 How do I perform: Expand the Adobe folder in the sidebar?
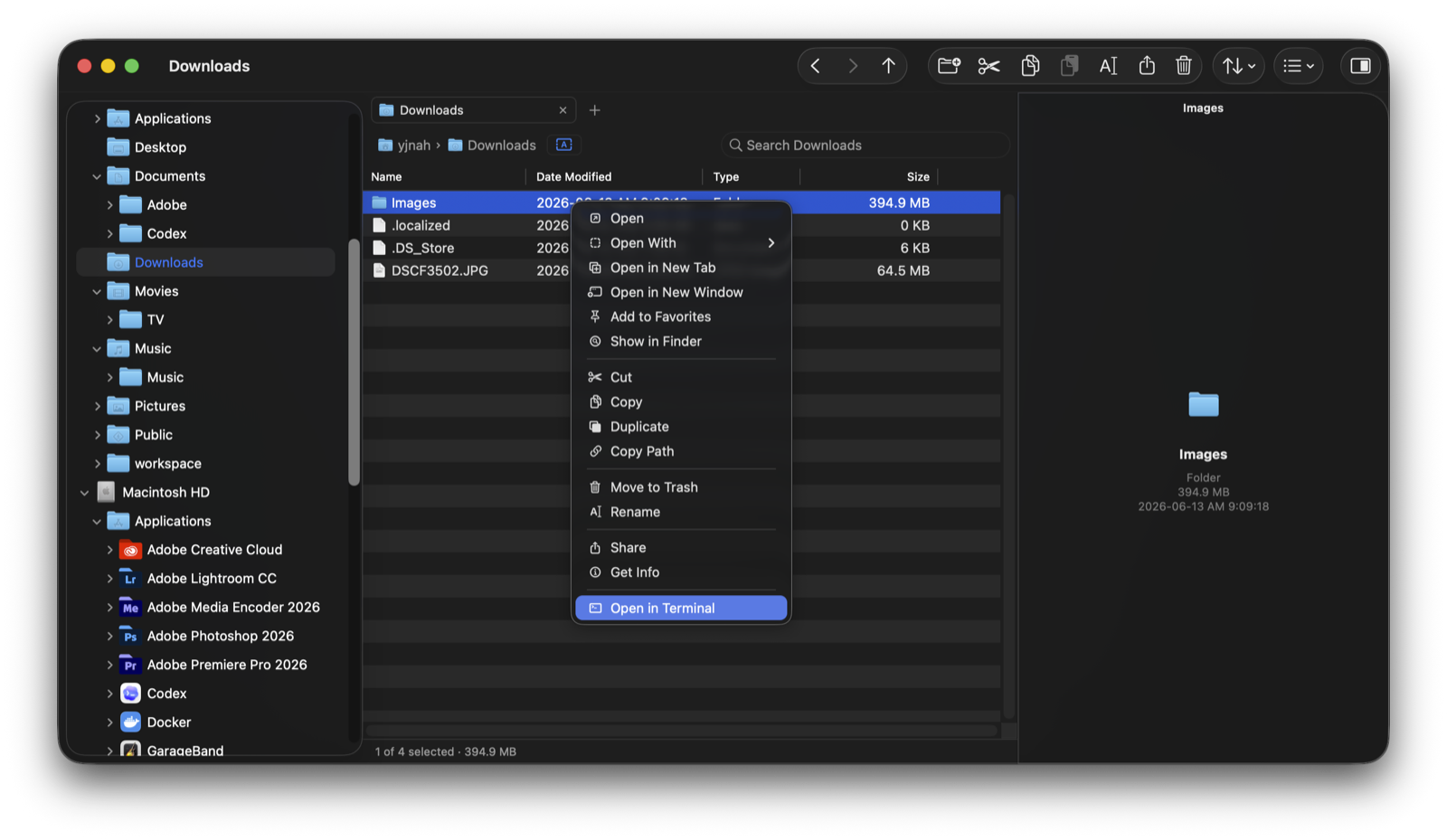pos(109,205)
